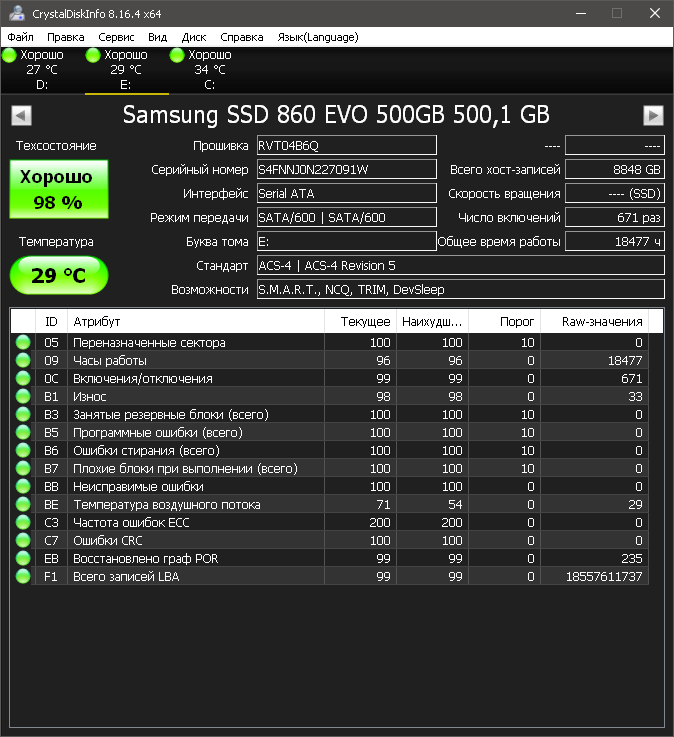
Task: Click the serial number field S4FNNJ0N227091W
Action: pos(347,169)
